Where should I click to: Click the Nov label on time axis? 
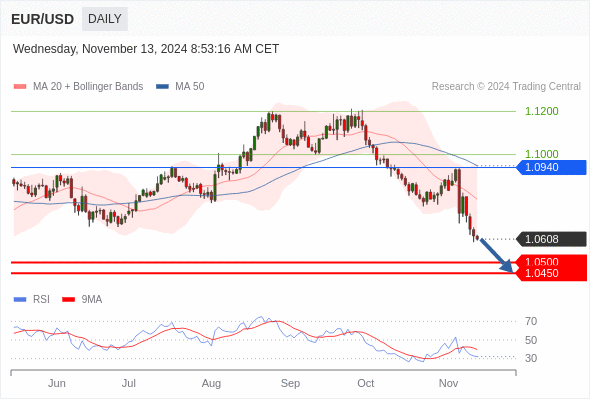[448, 383]
